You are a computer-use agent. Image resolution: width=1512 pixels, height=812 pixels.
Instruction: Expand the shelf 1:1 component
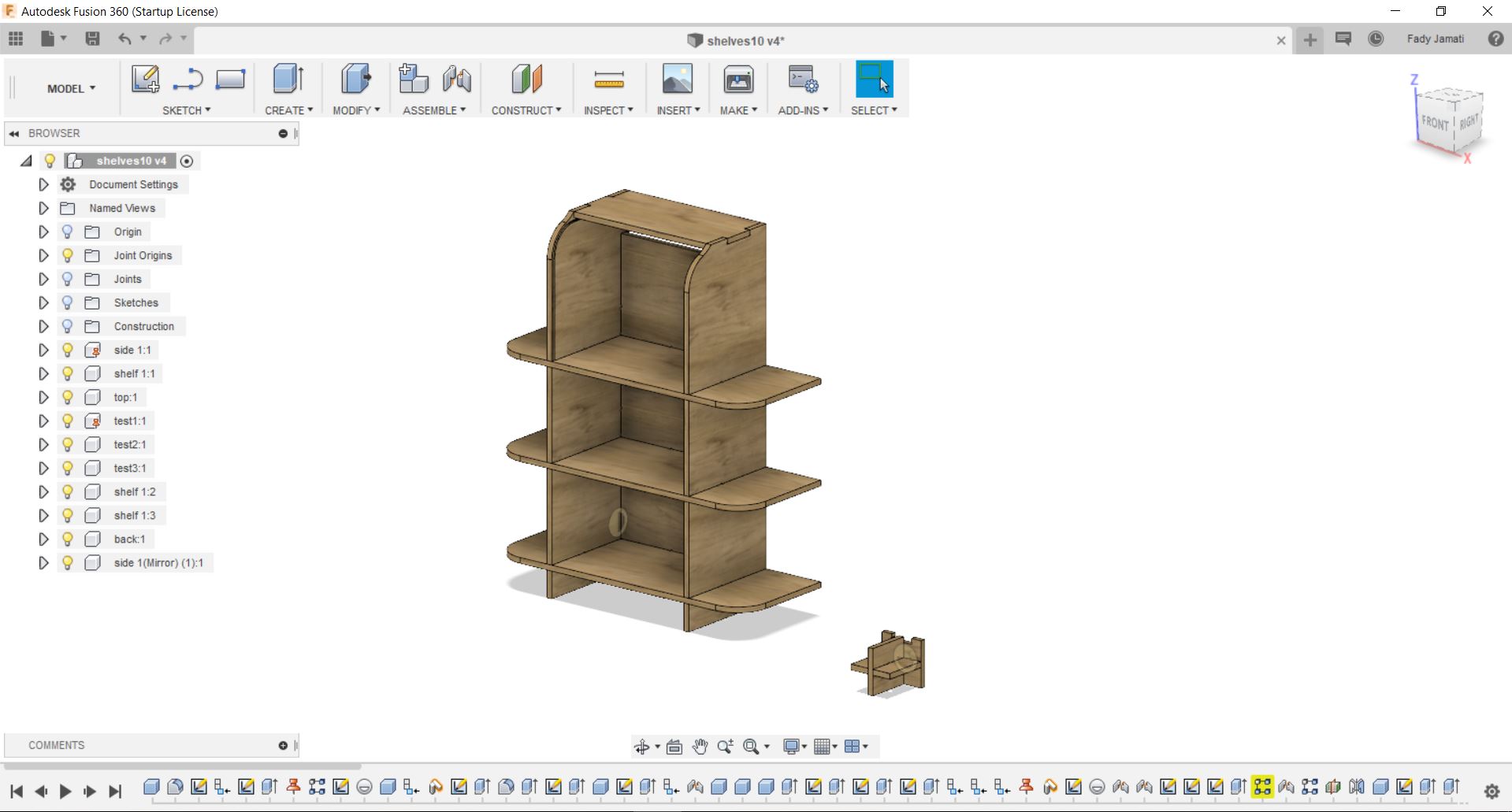(x=43, y=373)
